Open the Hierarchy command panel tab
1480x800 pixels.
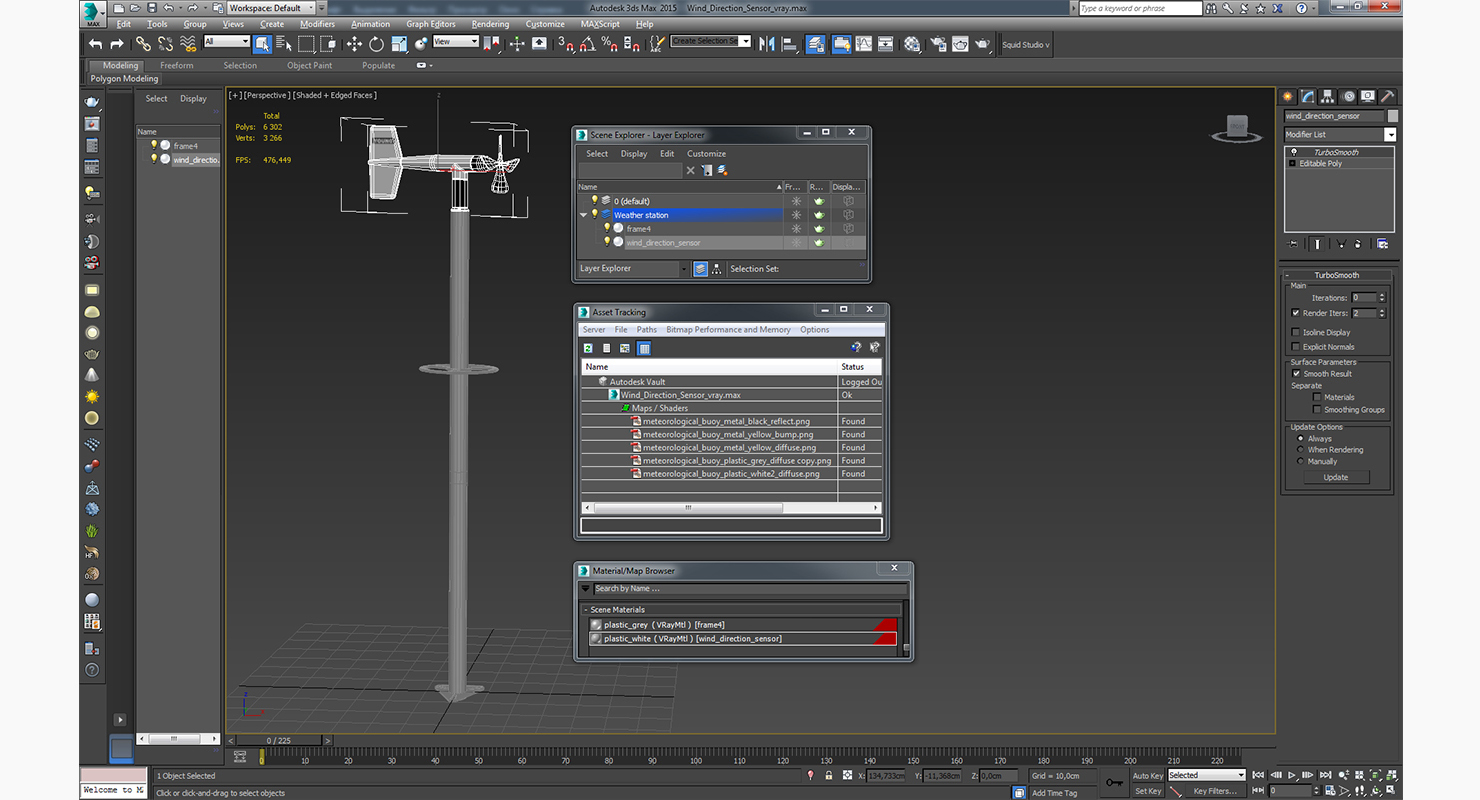1328,97
